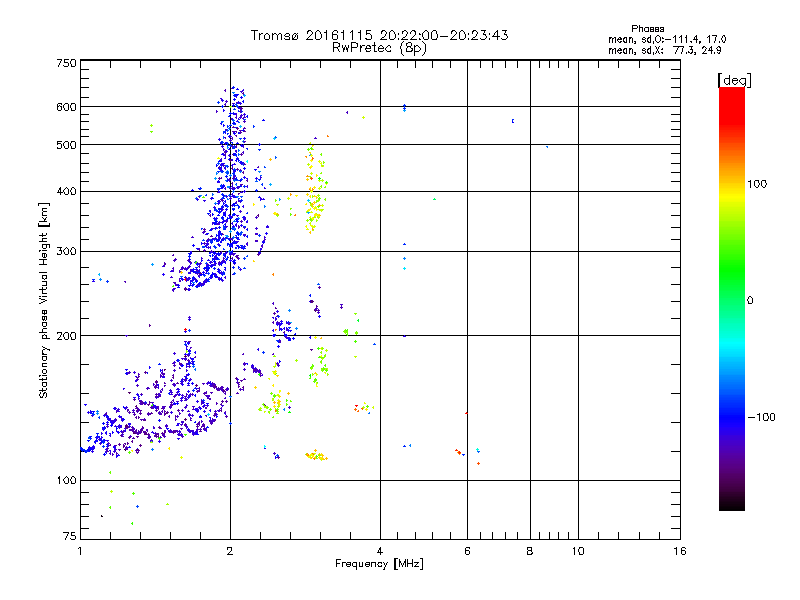Screen dimensions: 800x600
Task: Click the colorbar tick label '0'
Action: (x=749, y=301)
